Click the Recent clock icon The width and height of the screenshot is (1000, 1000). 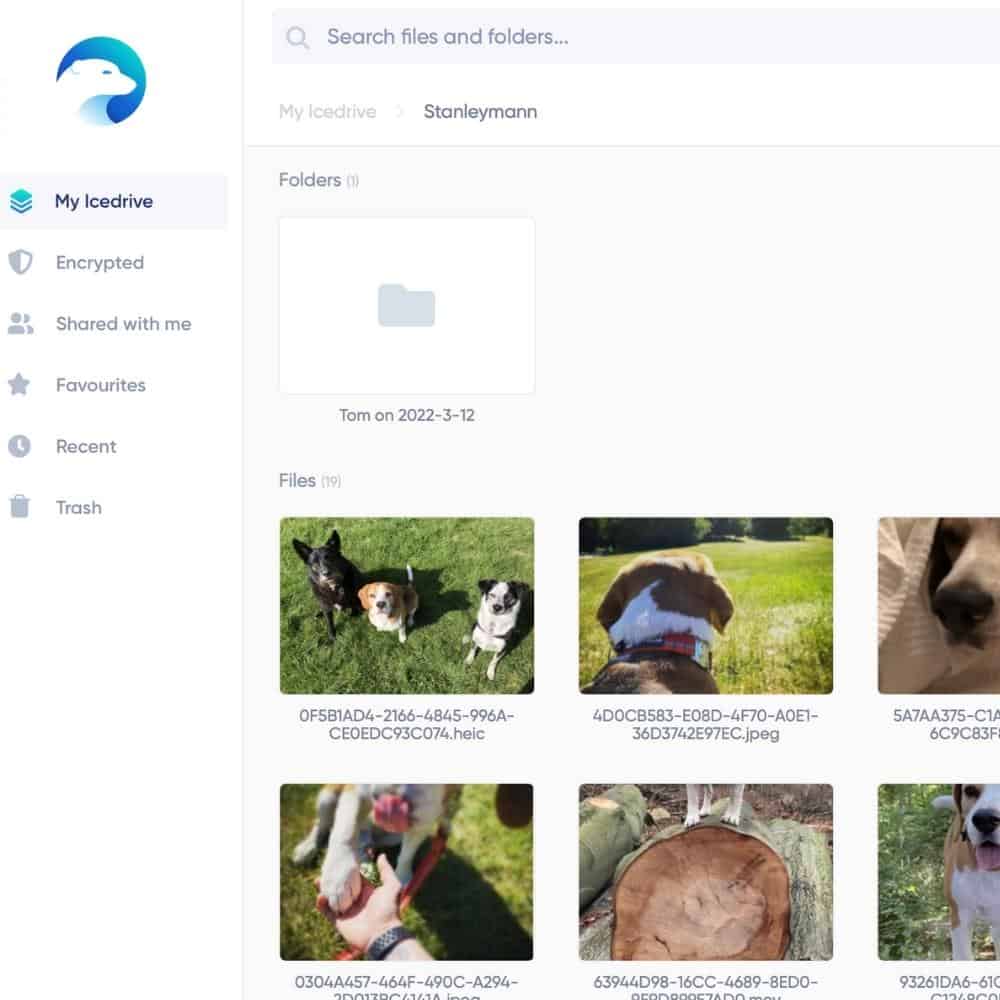[19, 446]
